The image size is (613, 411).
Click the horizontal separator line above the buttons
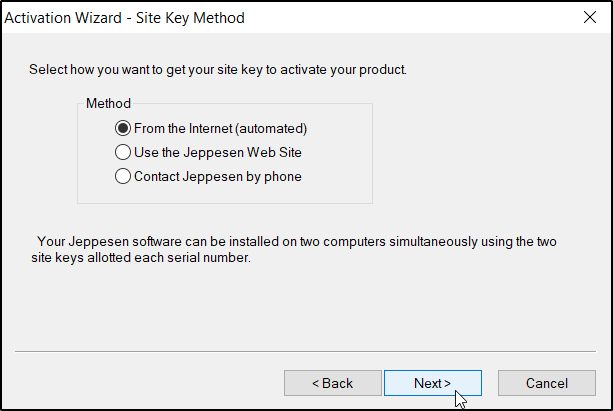306,352
